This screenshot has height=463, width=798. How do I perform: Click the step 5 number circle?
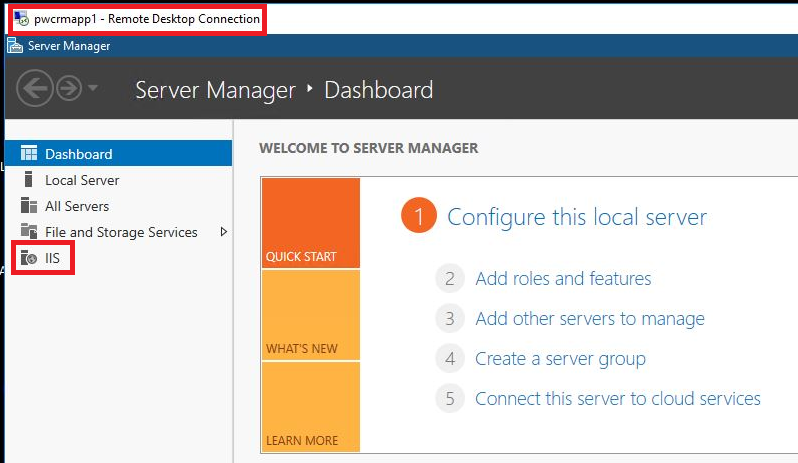[x=450, y=398]
